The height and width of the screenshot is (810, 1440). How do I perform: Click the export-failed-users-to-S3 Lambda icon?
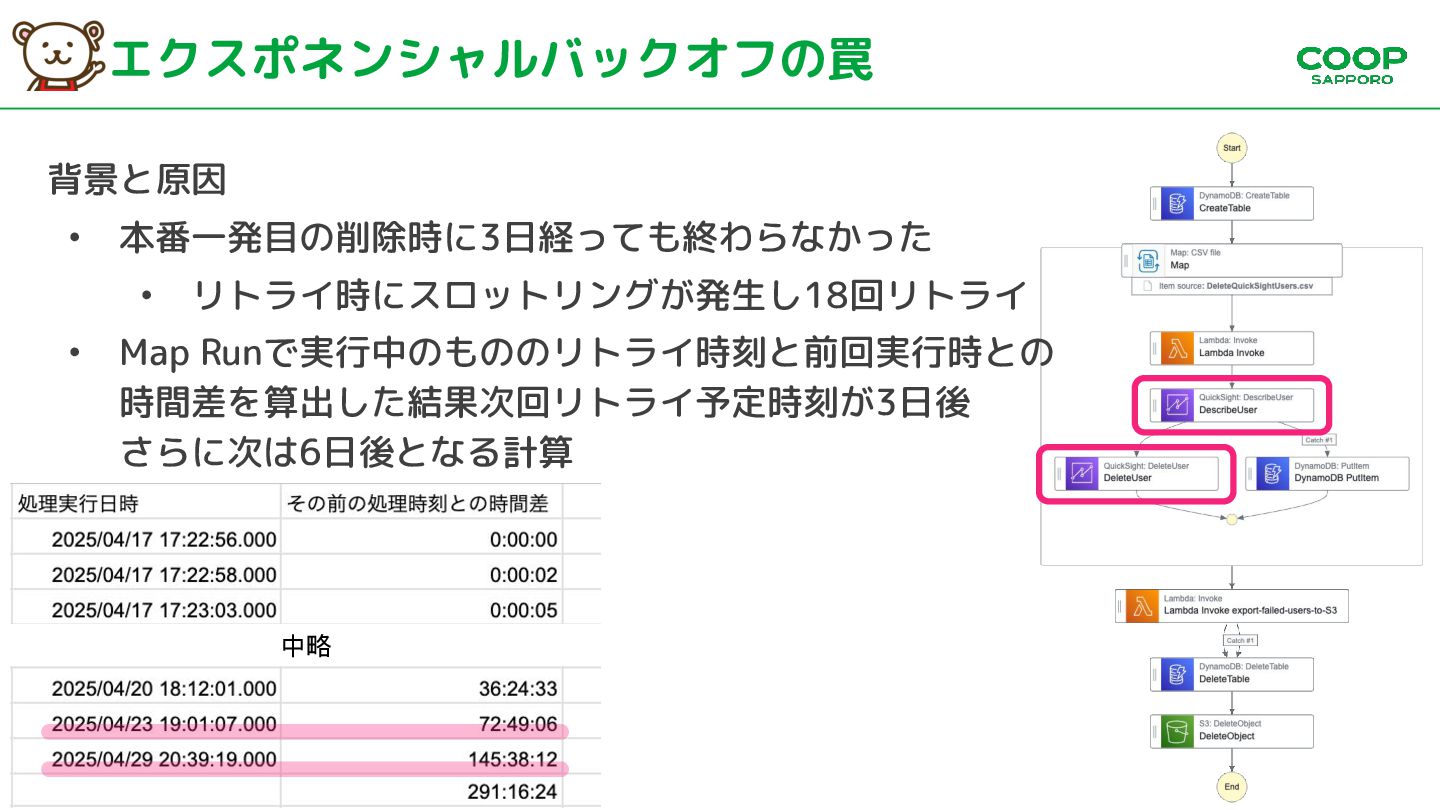point(1142,606)
